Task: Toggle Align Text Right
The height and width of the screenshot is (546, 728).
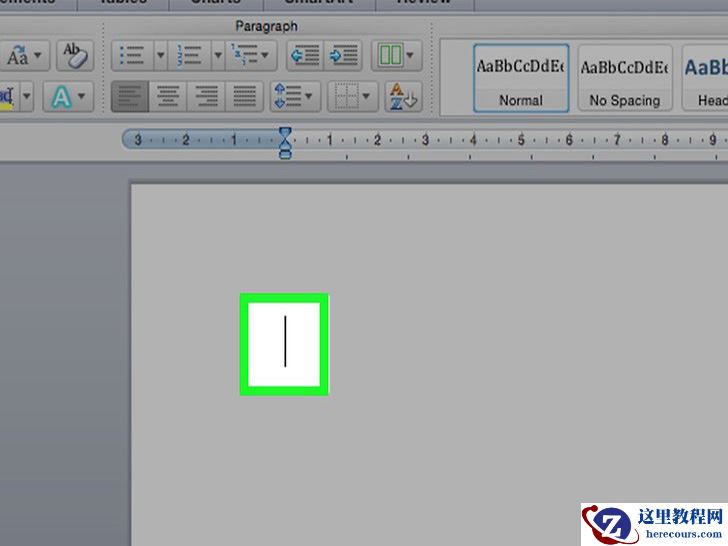Action: click(x=206, y=97)
